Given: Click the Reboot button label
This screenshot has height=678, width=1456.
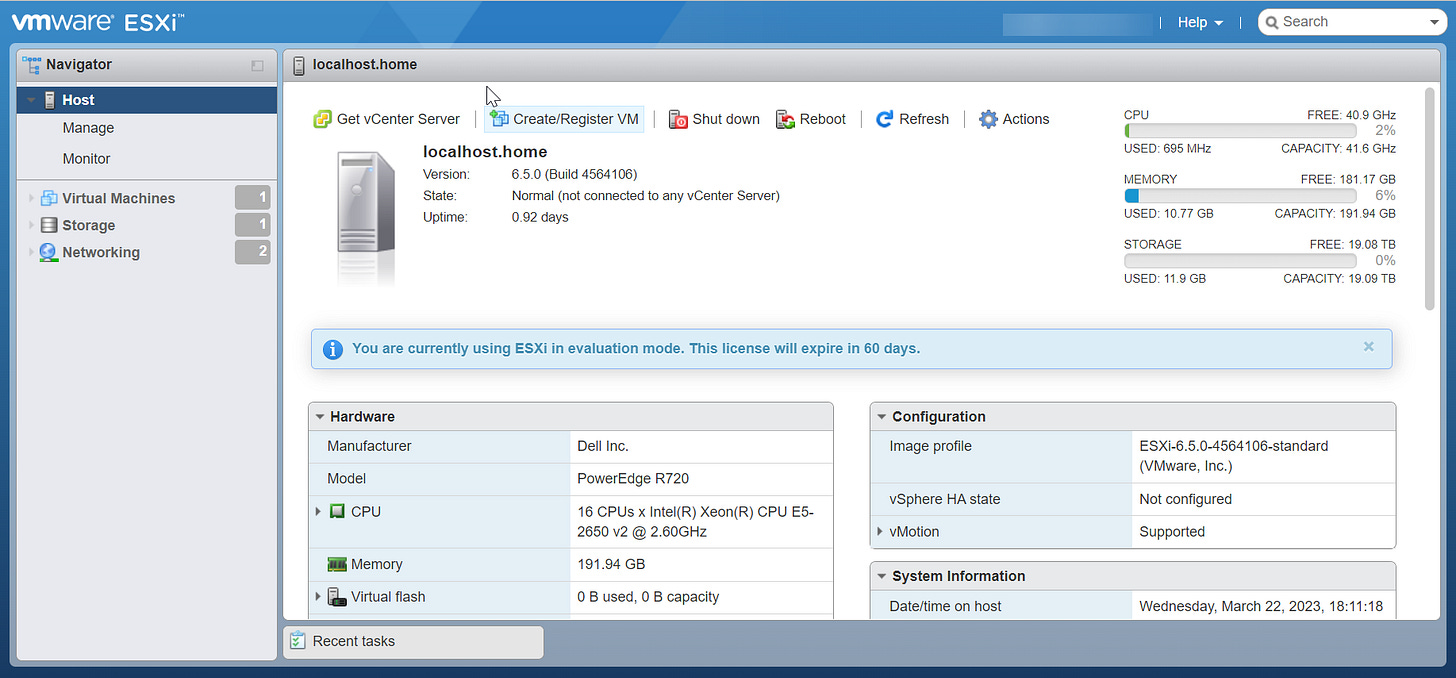Looking at the screenshot, I should [823, 119].
